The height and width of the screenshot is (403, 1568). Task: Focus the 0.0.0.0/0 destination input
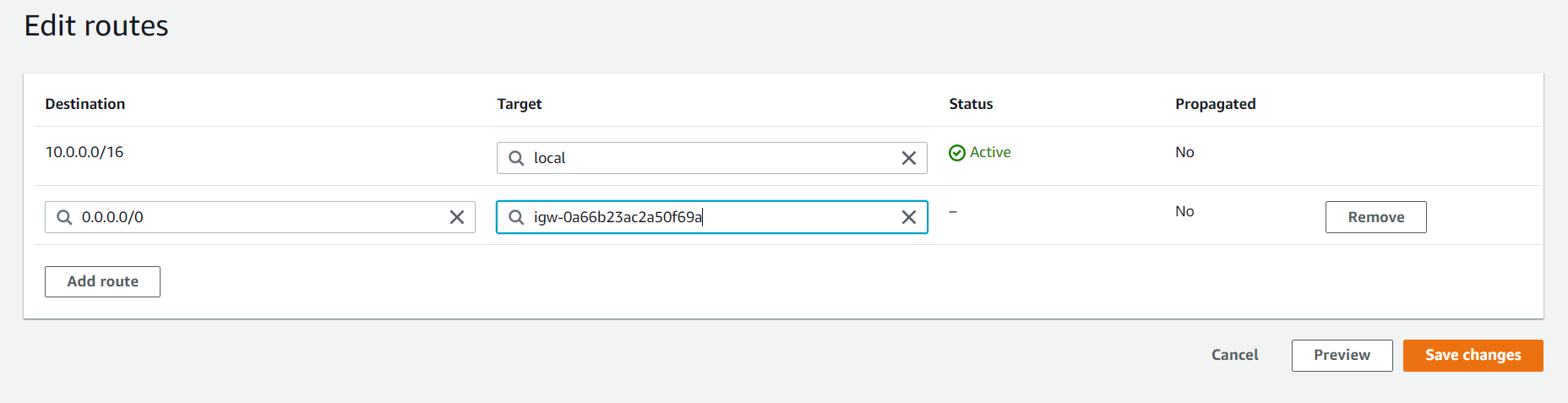[x=260, y=217]
